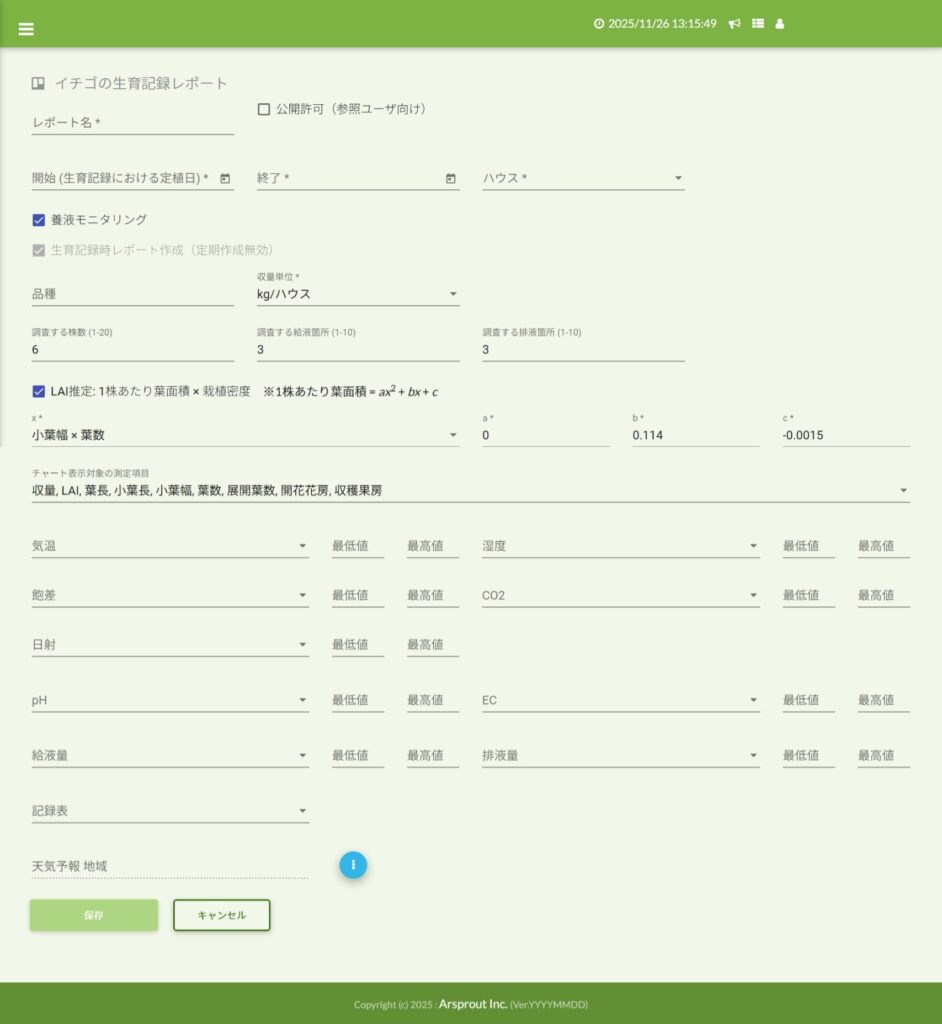Open the 収量単位 kg/ハウス dropdown

[357, 294]
